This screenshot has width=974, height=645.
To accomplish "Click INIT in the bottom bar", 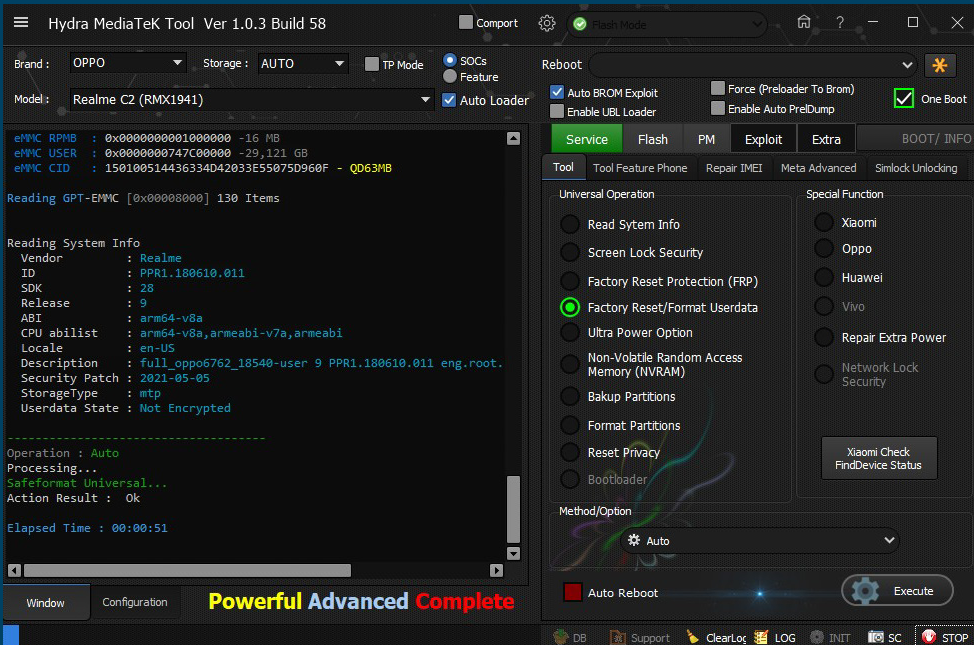I will pos(830,638).
